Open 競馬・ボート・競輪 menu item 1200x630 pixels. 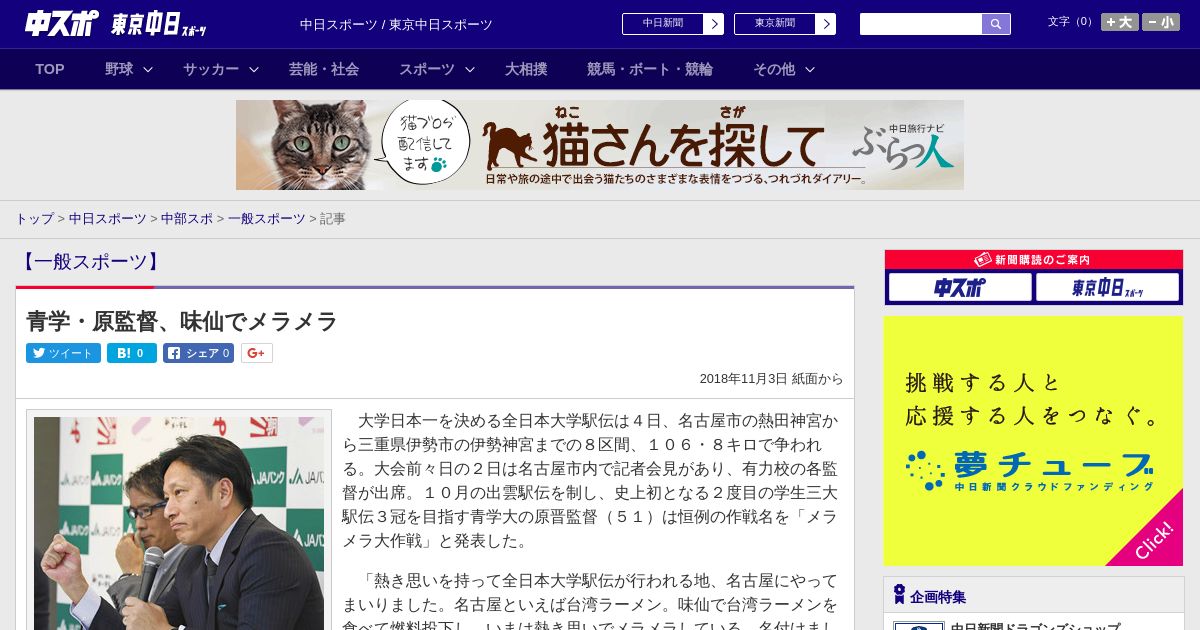tap(650, 69)
